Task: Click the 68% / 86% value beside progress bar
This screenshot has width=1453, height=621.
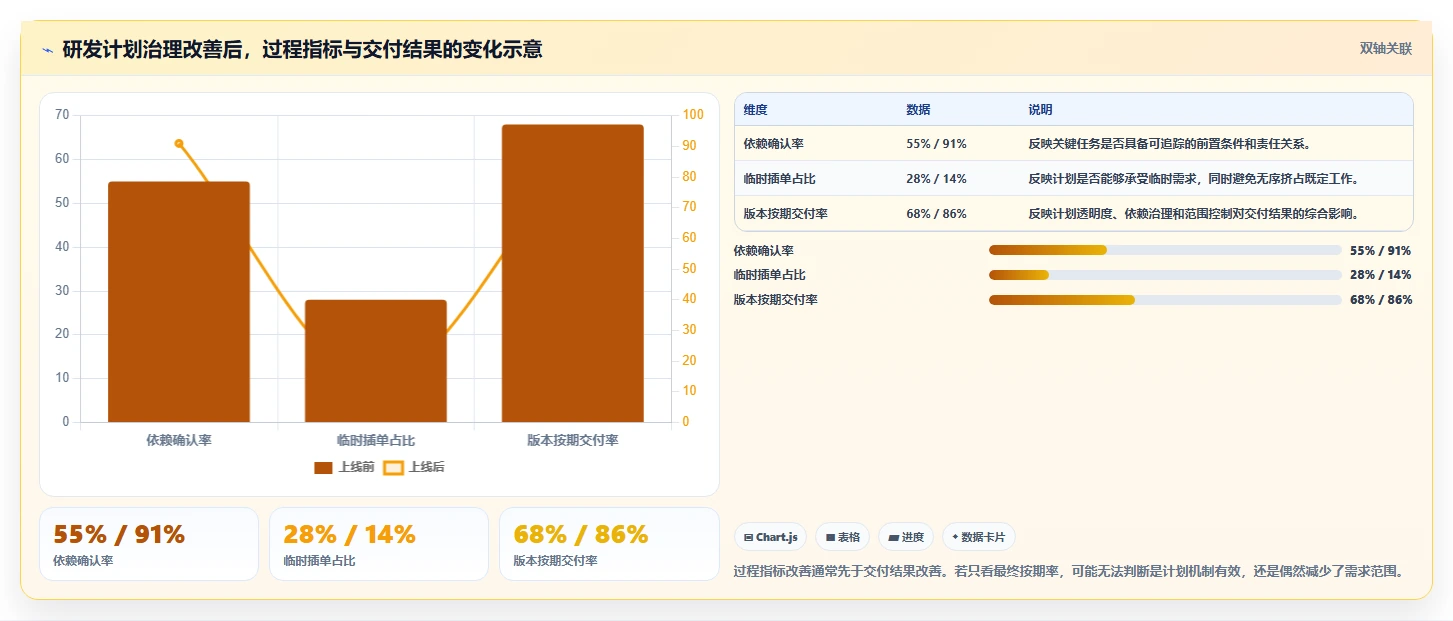Action: pyautogui.click(x=1381, y=300)
